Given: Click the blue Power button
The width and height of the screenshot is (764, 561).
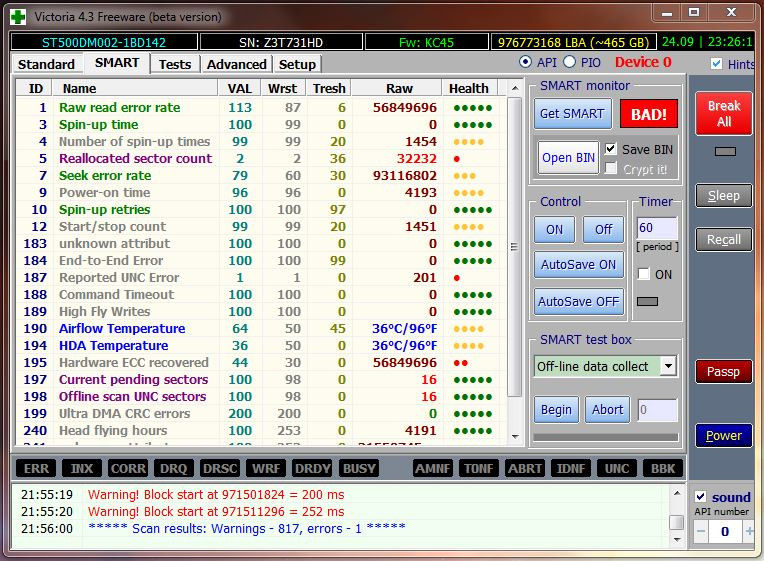Looking at the screenshot, I should (724, 436).
